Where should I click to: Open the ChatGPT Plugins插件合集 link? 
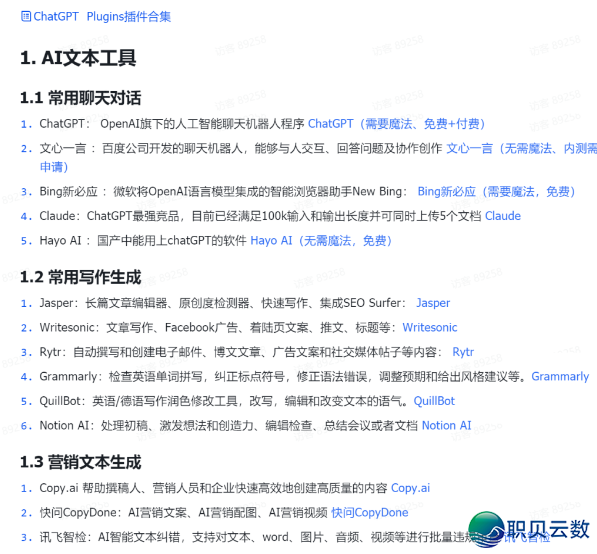pos(102,17)
